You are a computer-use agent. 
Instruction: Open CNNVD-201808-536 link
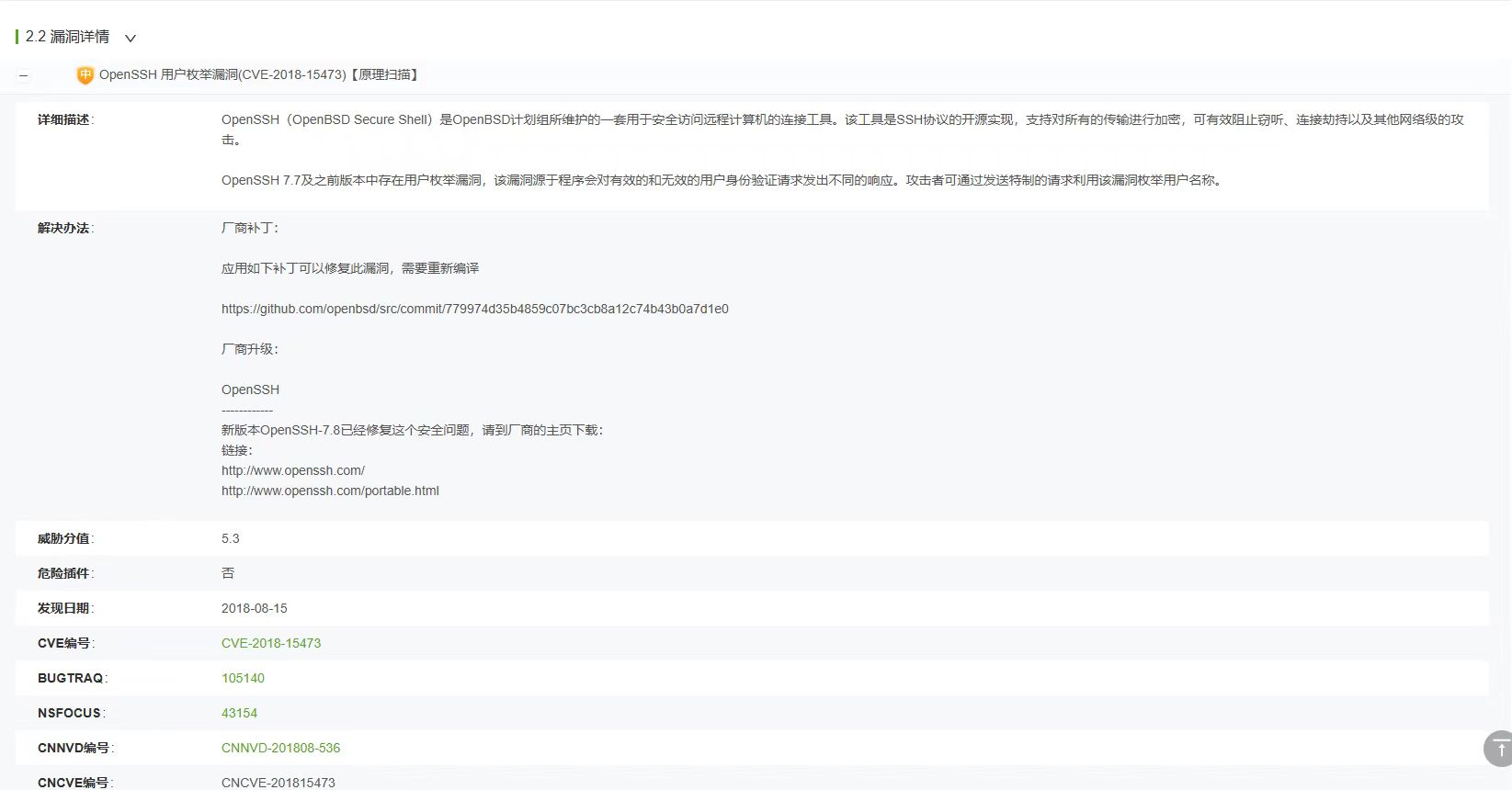280,748
